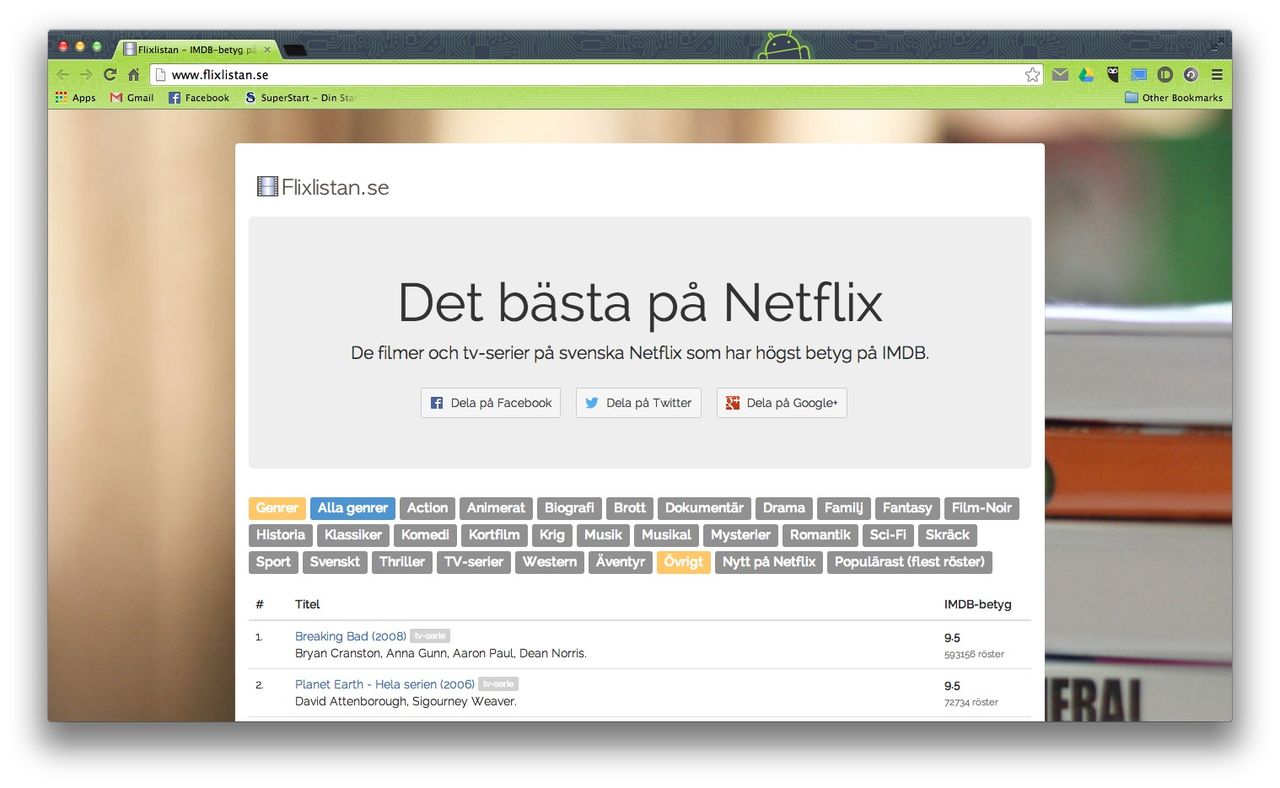The width and height of the screenshot is (1280, 788).
Task: Open the SuperStart bookmark
Action: click(x=301, y=98)
